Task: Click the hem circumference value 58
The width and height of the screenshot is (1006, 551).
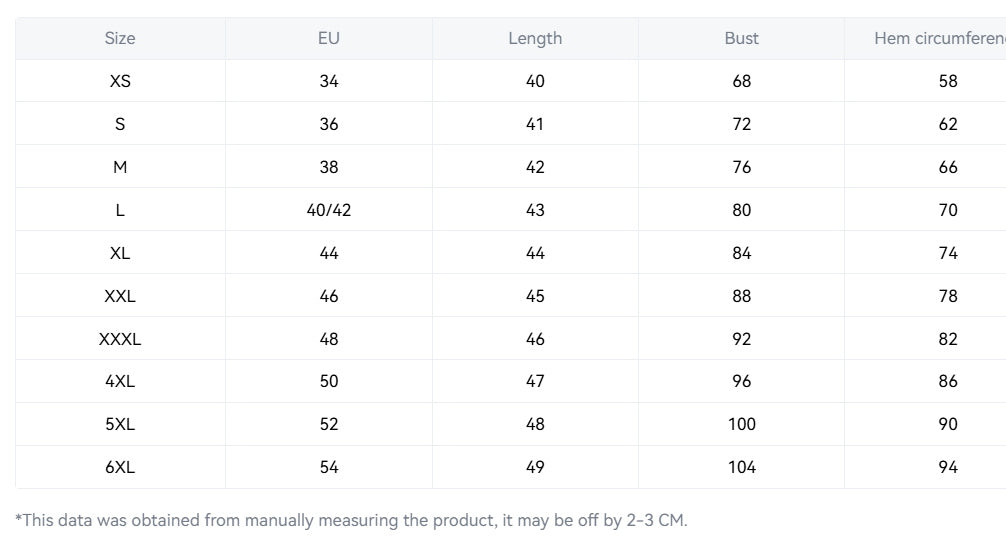Action: point(948,81)
